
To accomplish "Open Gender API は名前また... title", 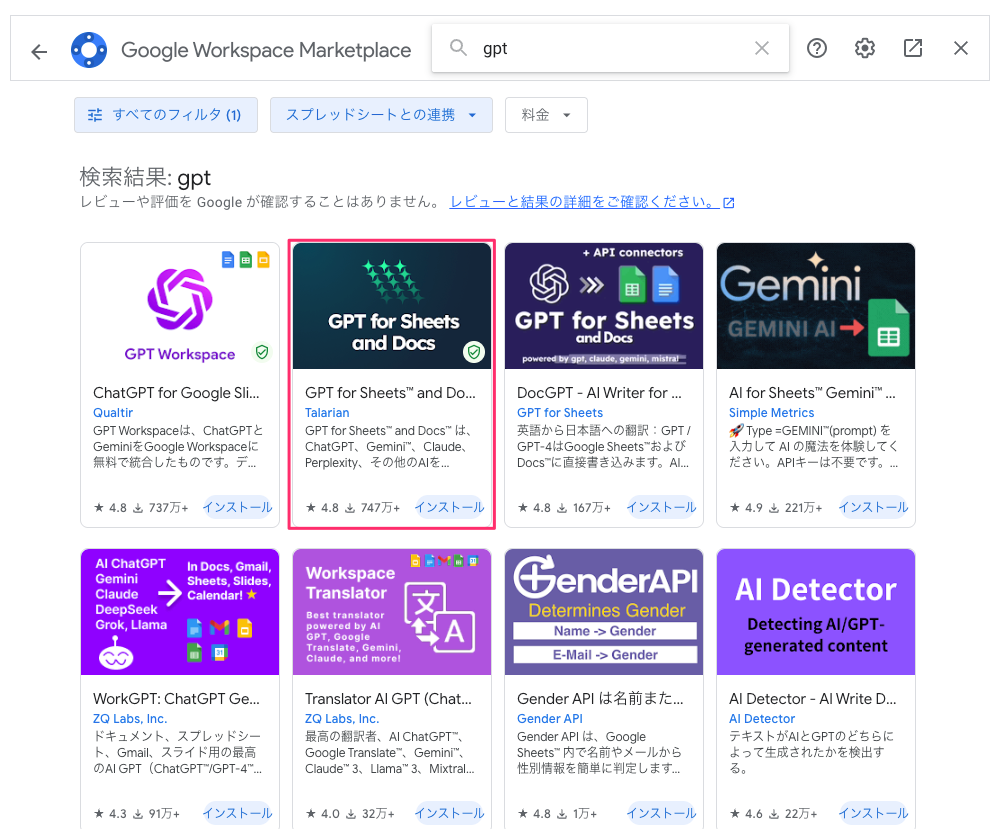I will 600,698.
